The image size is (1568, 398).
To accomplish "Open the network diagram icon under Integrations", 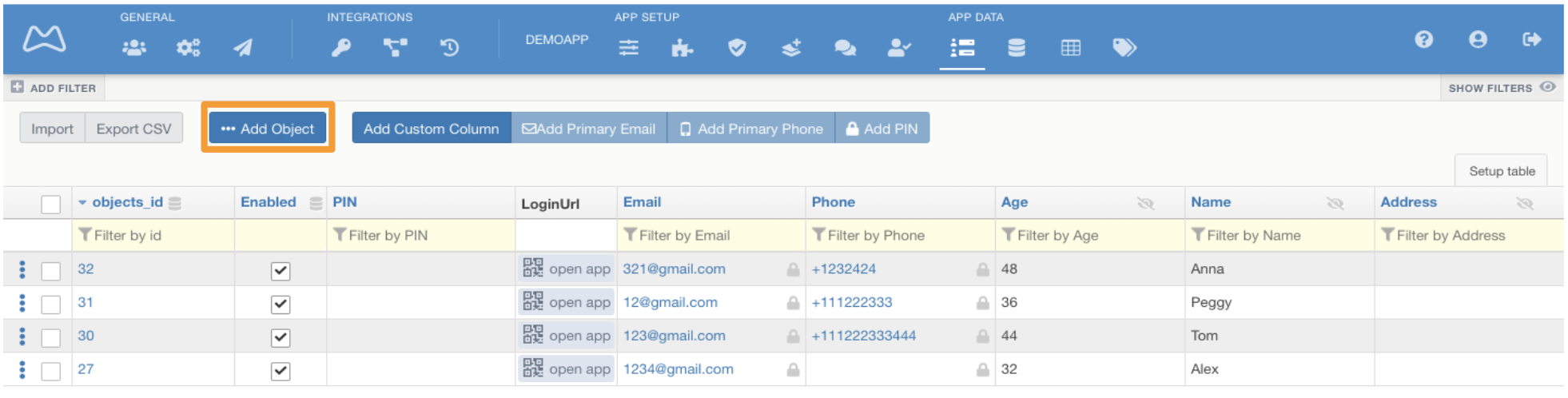I will click(x=396, y=48).
